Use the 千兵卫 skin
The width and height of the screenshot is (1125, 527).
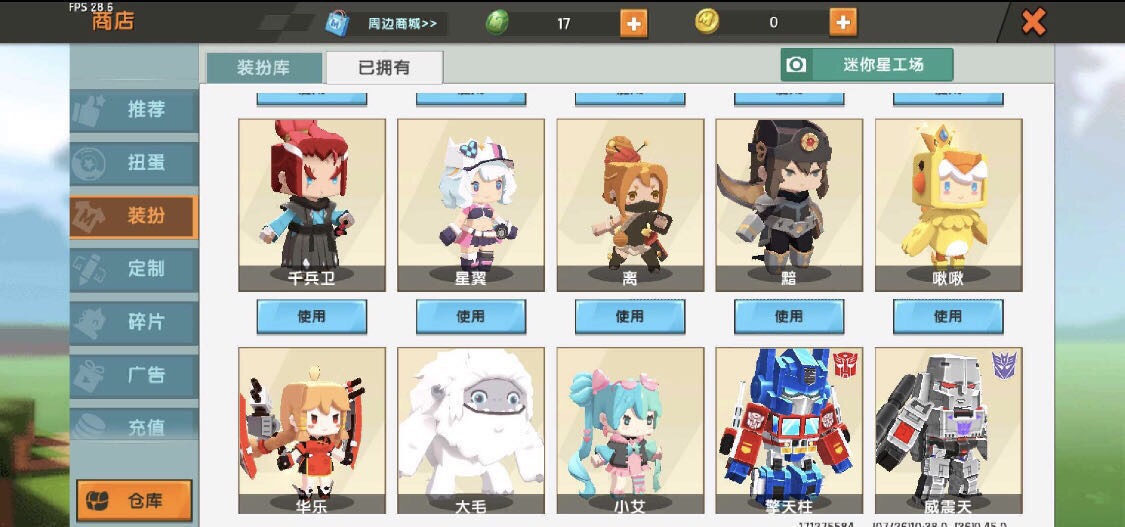pyautogui.click(x=311, y=316)
